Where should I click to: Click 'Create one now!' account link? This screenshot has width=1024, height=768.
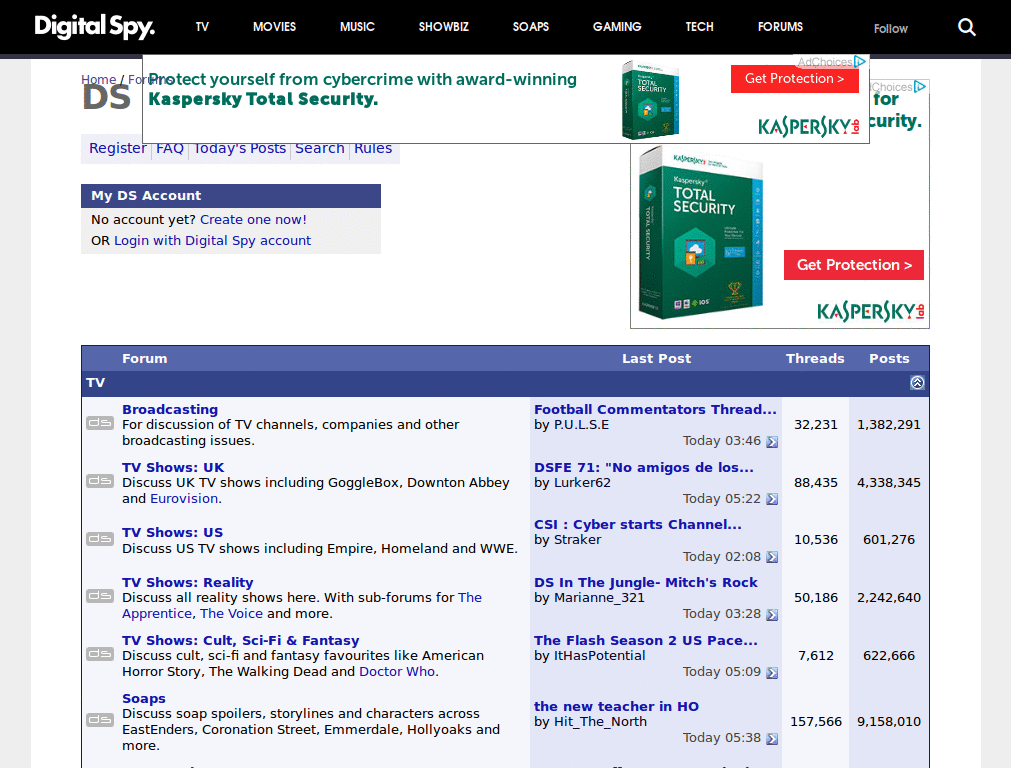253,219
